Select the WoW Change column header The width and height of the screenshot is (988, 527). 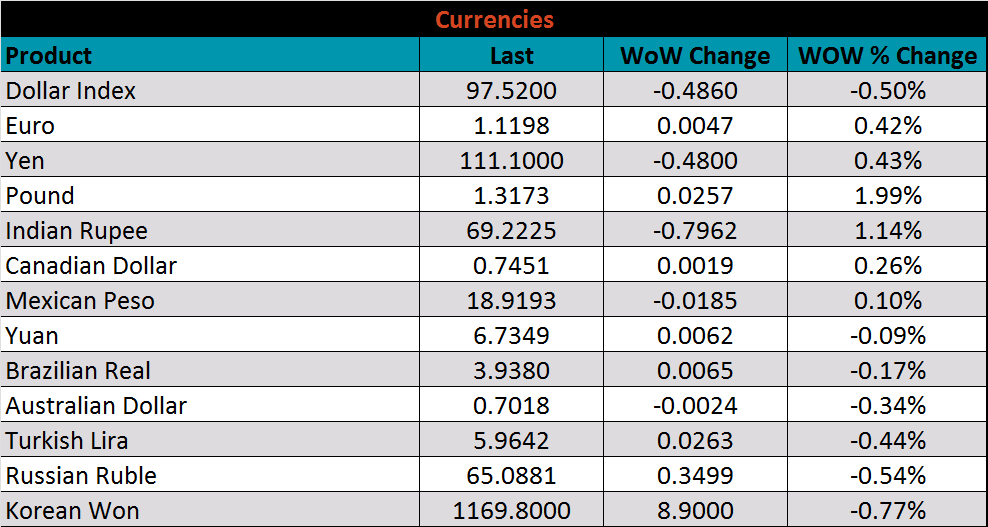pos(695,56)
